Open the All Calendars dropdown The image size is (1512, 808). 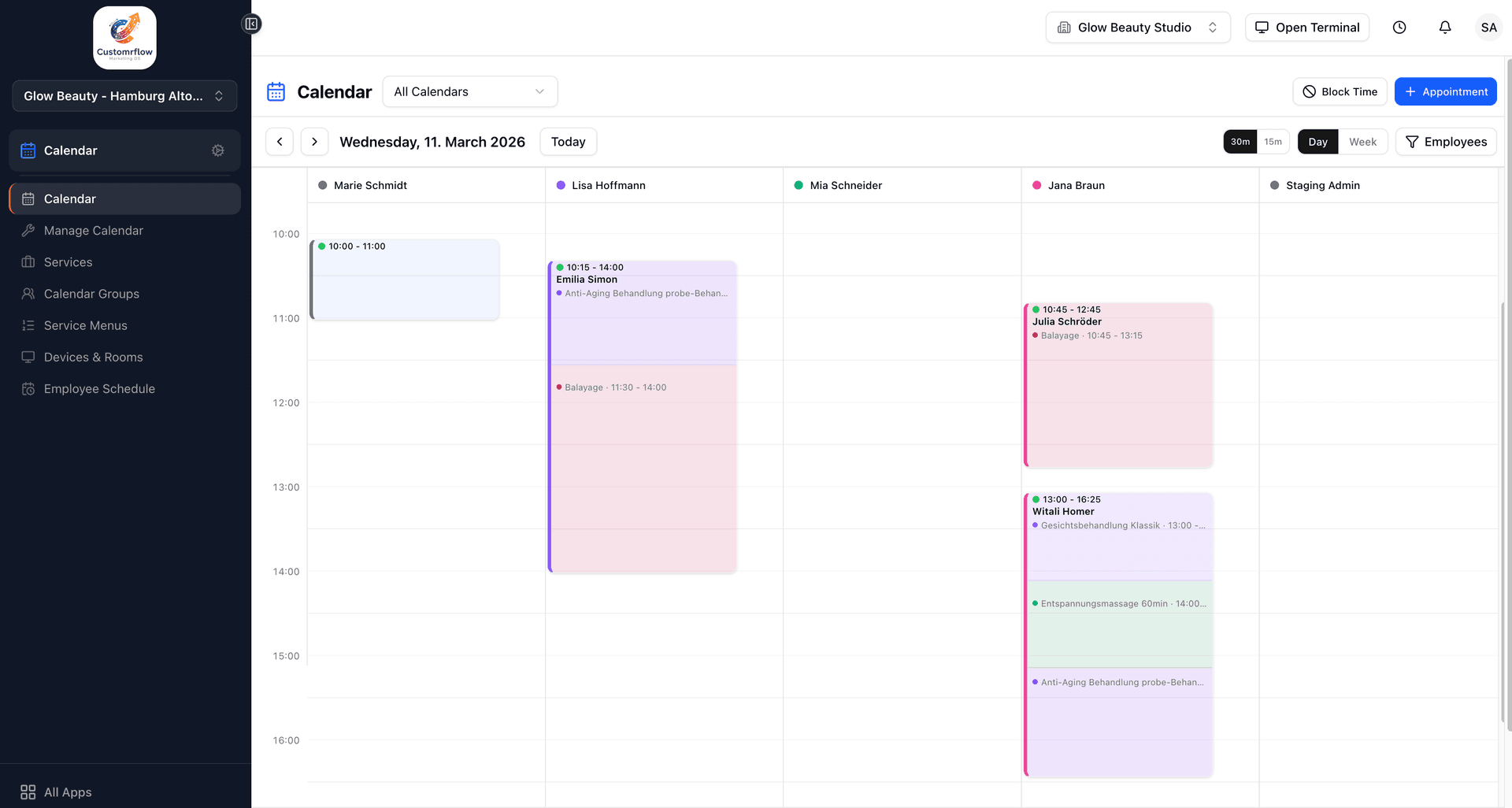coord(470,91)
